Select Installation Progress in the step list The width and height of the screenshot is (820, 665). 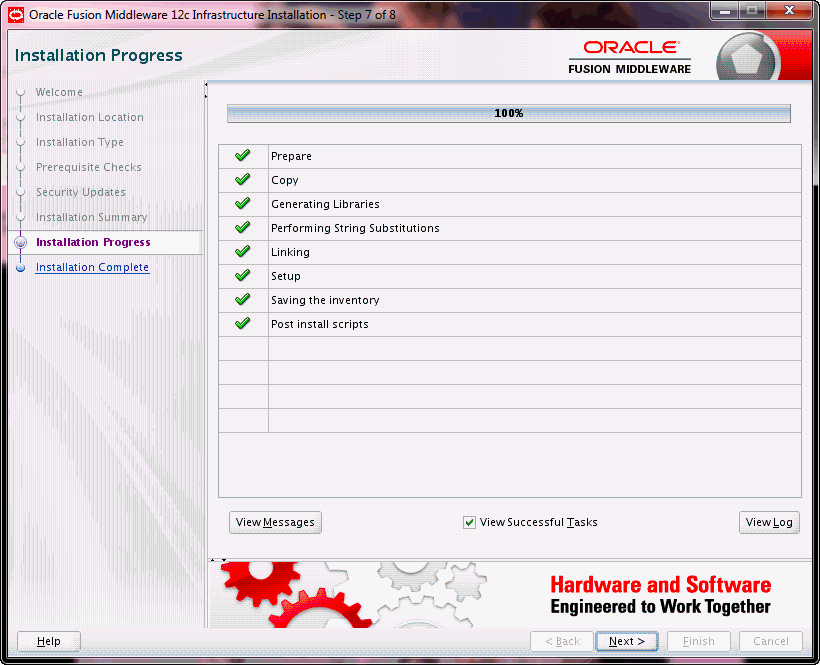point(93,242)
